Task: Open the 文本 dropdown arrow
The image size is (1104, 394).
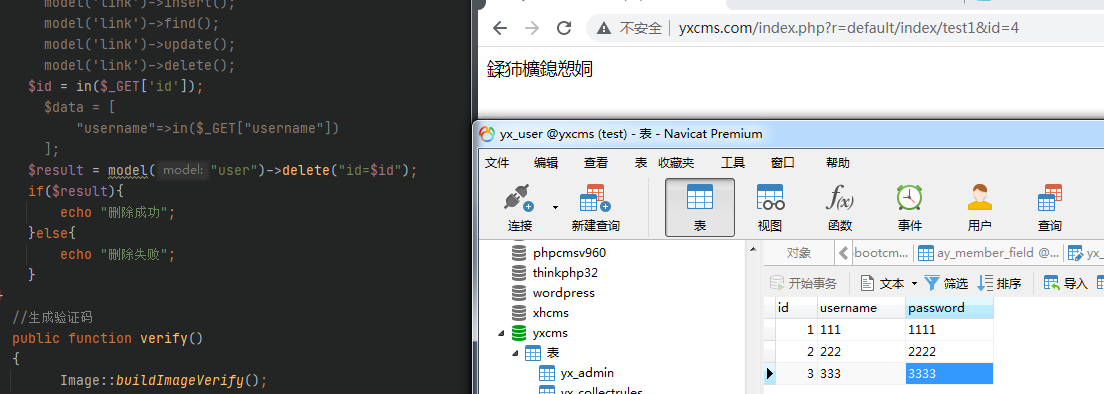Action: tap(915, 284)
